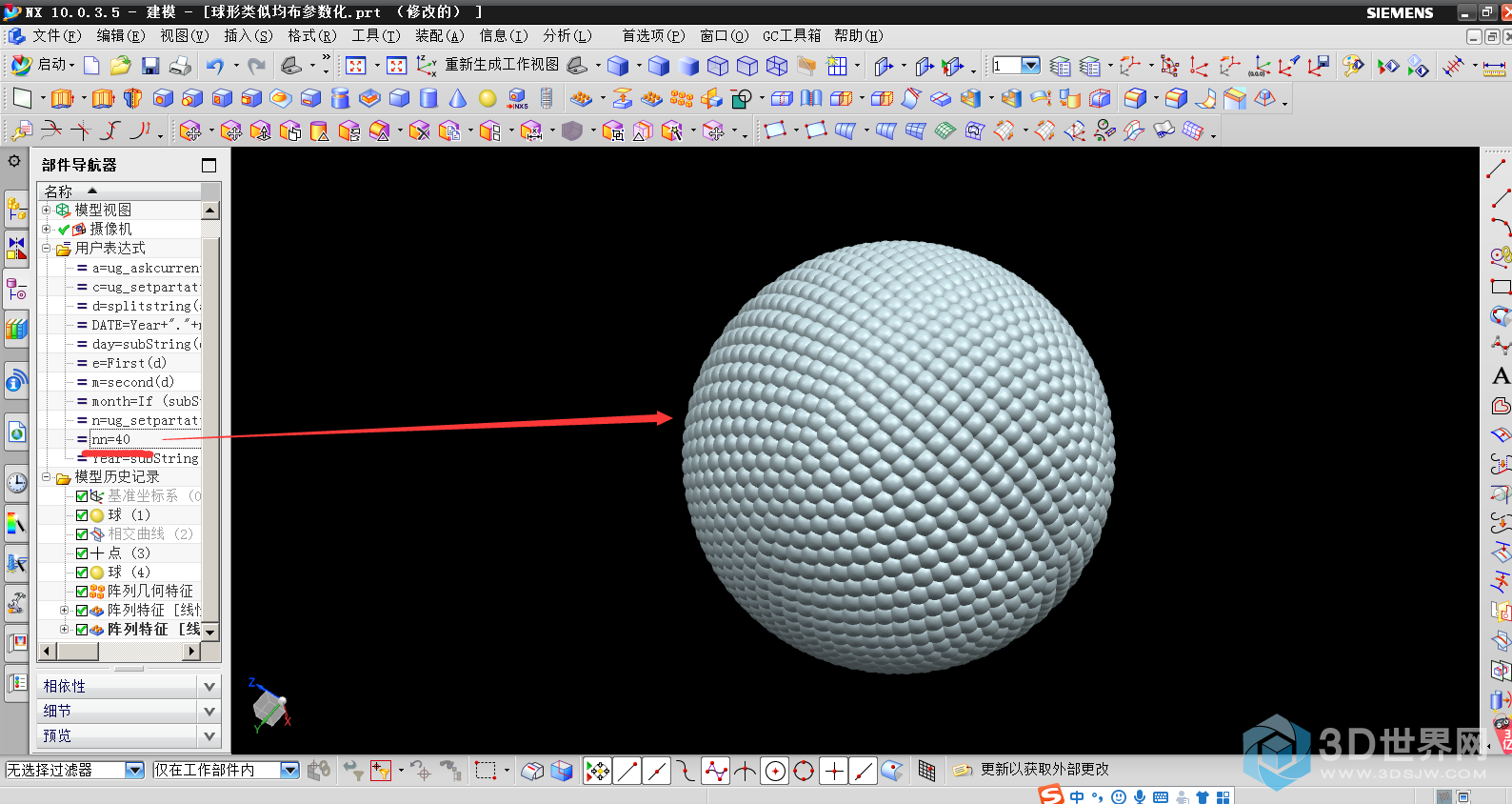Image resolution: width=1512 pixels, height=804 pixels.
Task: Select the Cone primitive icon
Action: (x=458, y=98)
